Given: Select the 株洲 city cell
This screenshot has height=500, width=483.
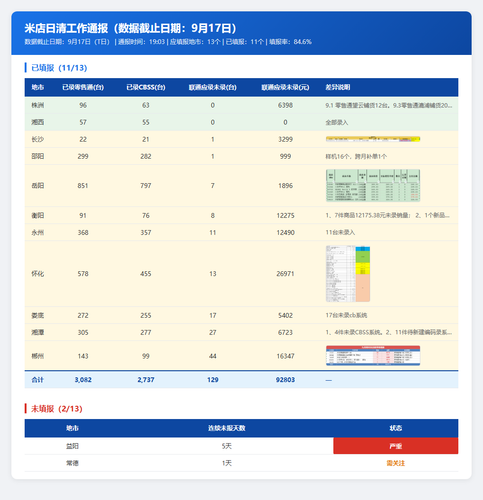Looking at the screenshot, I should (38, 105).
